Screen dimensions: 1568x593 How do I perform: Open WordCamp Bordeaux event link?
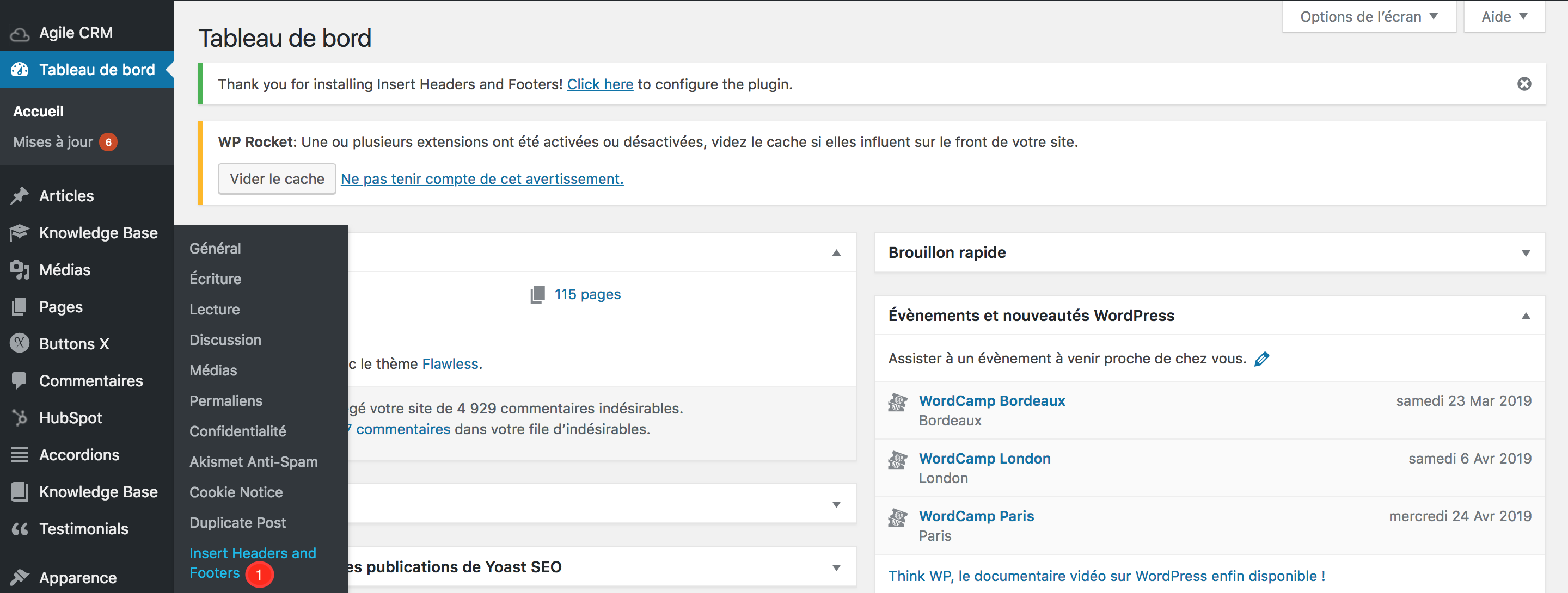click(991, 401)
